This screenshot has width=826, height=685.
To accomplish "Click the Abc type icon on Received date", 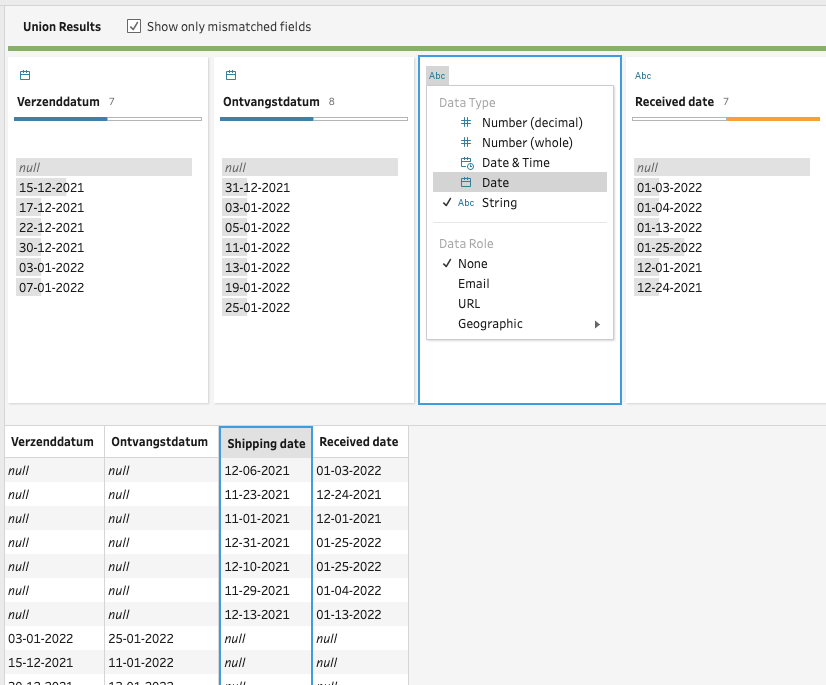I will [643, 75].
